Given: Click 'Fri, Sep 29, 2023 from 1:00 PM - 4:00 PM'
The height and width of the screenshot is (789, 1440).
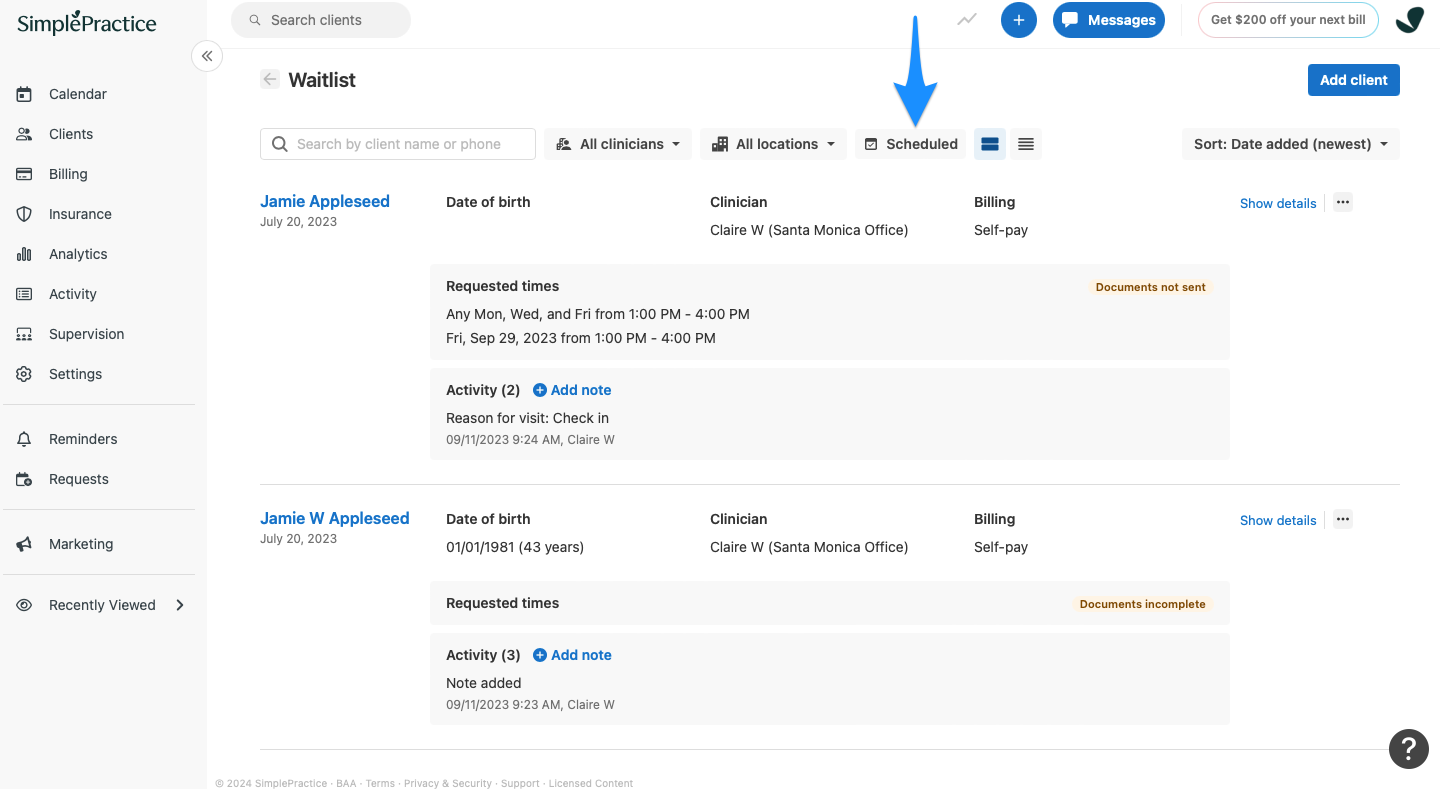Looking at the screenshot, I should (581, 338).
